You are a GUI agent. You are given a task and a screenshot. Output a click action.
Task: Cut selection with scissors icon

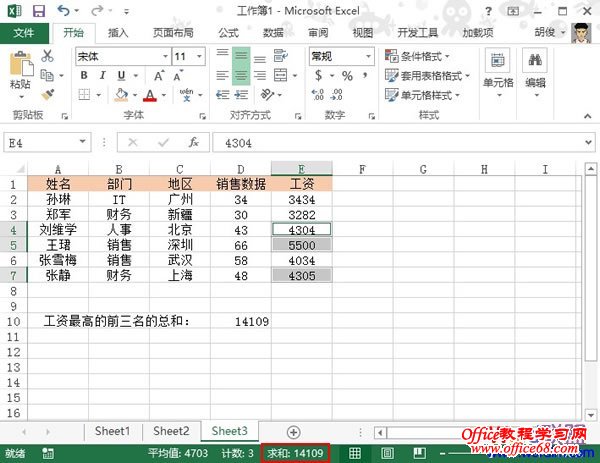pyautogui.click(x=47, y=56)
